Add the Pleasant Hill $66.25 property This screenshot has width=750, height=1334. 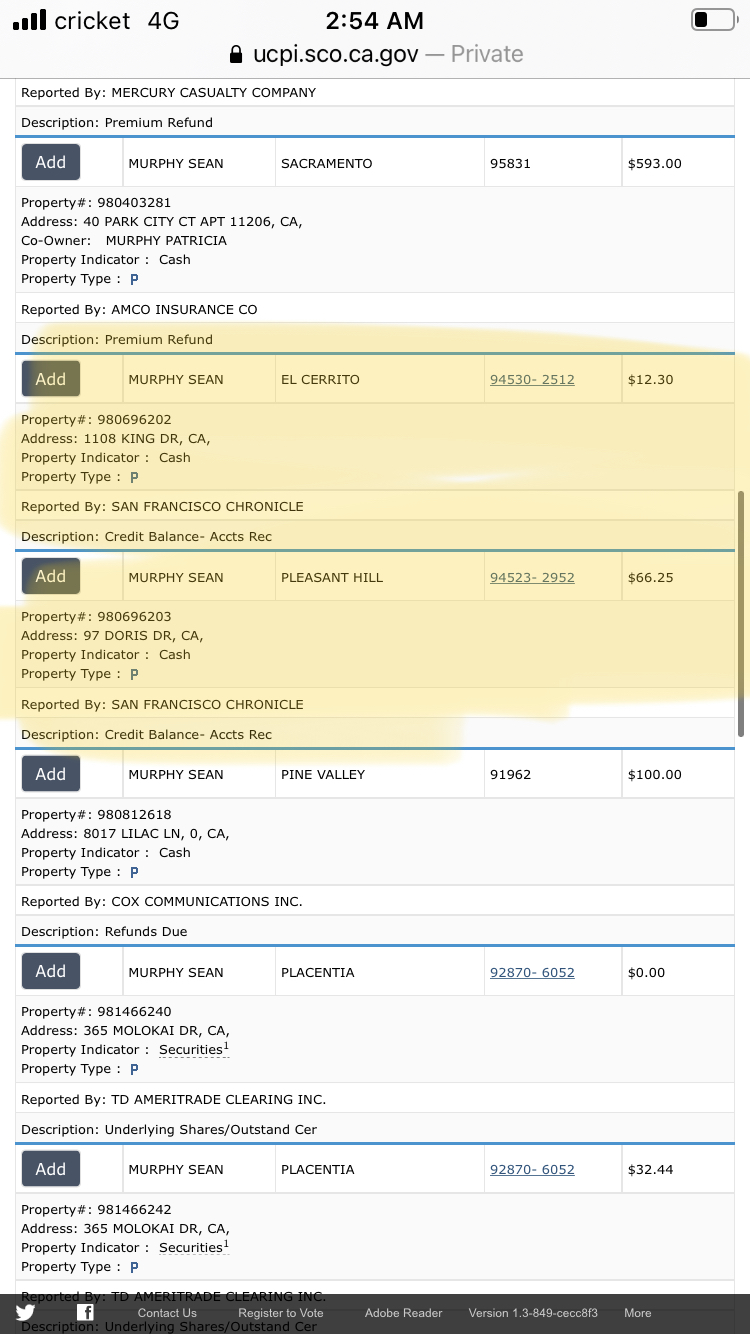[x=51, y=576]
